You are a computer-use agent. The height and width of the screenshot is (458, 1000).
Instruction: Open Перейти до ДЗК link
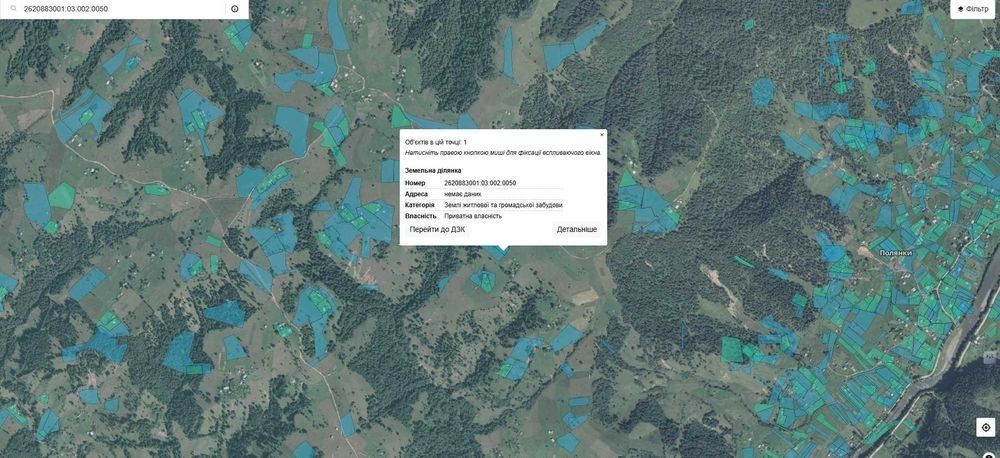tap(438, 229)
